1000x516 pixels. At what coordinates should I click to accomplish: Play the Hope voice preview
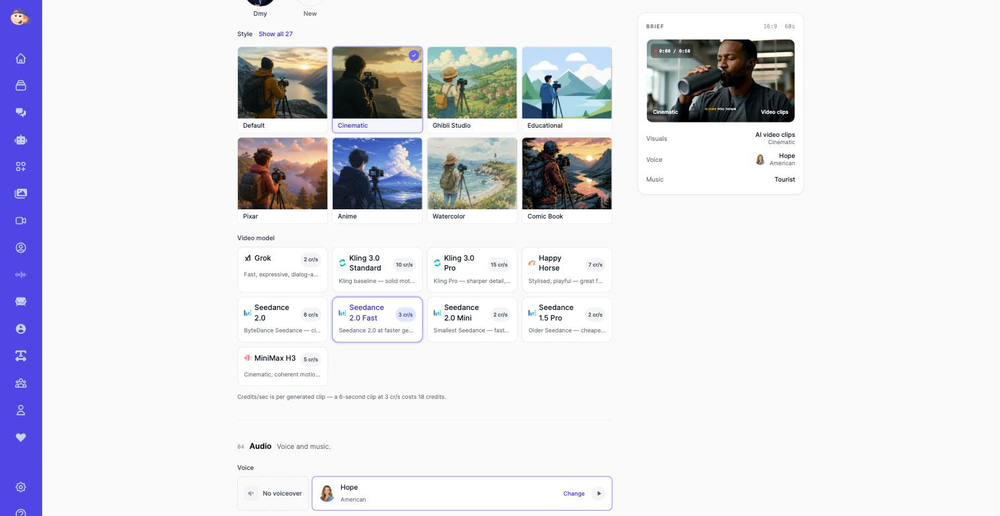[x=598, y=493]
